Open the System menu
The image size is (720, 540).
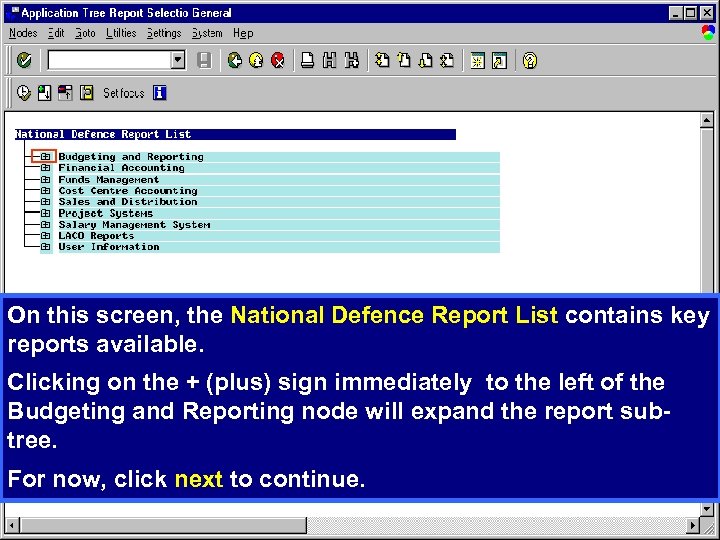pos(207,33)
